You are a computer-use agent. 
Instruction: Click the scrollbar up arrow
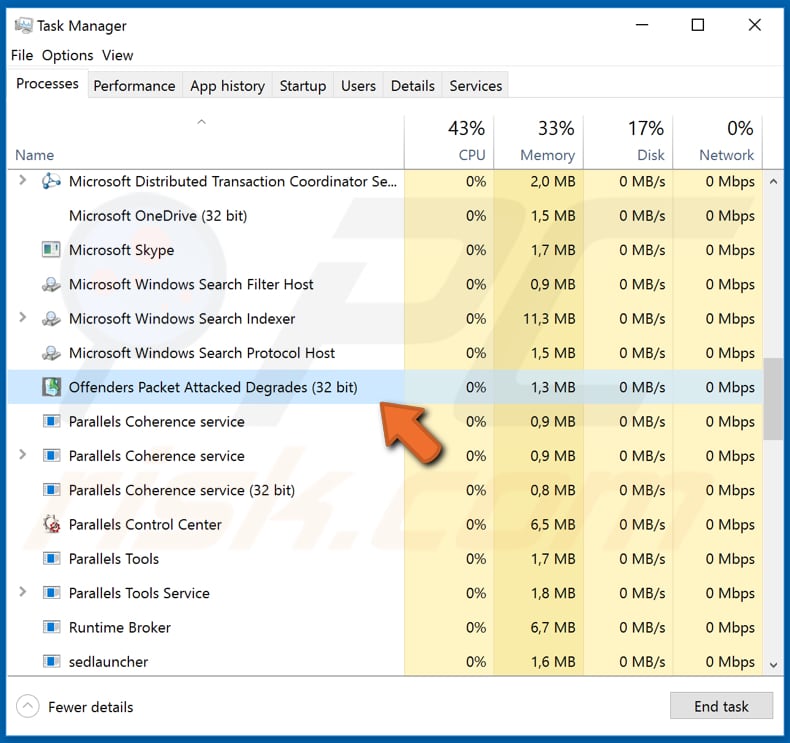773,181
